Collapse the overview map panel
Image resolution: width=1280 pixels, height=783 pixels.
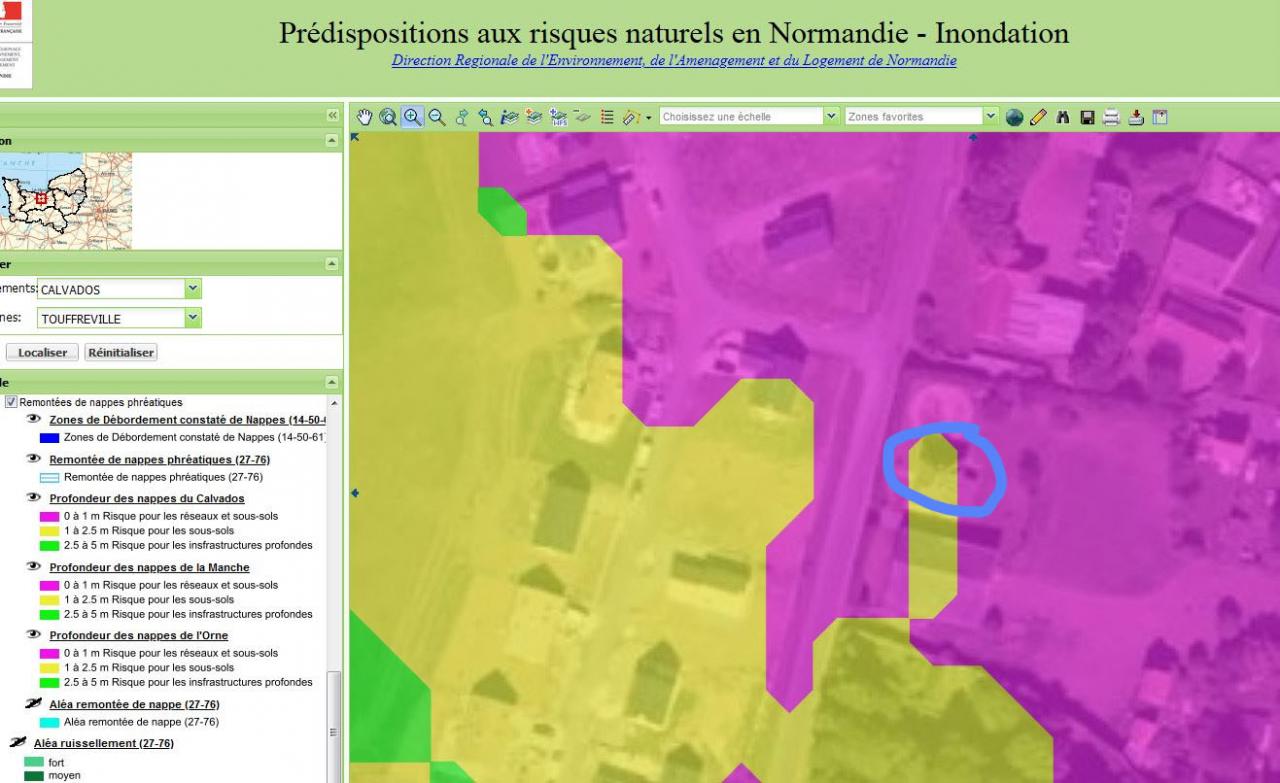point(332,141)
